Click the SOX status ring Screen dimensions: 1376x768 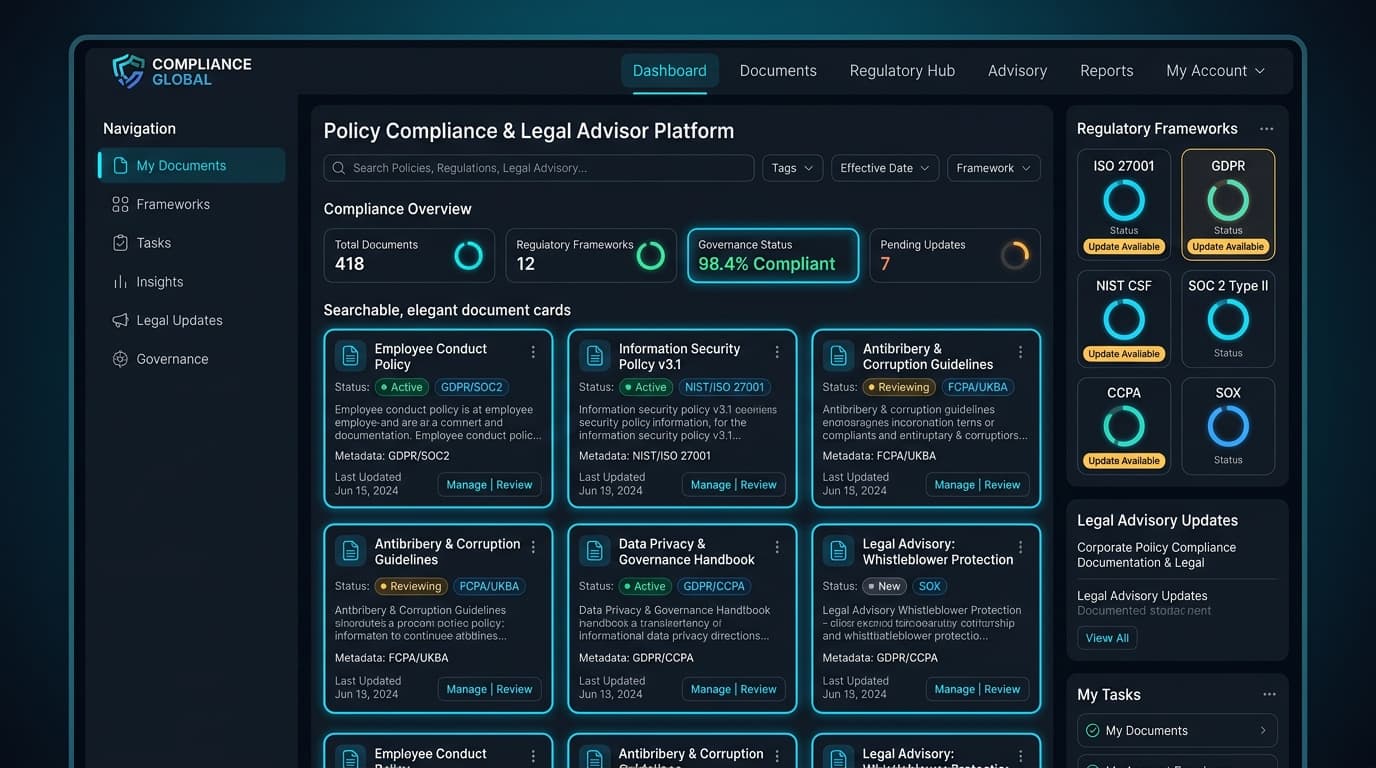click(x=1228, y=427)
